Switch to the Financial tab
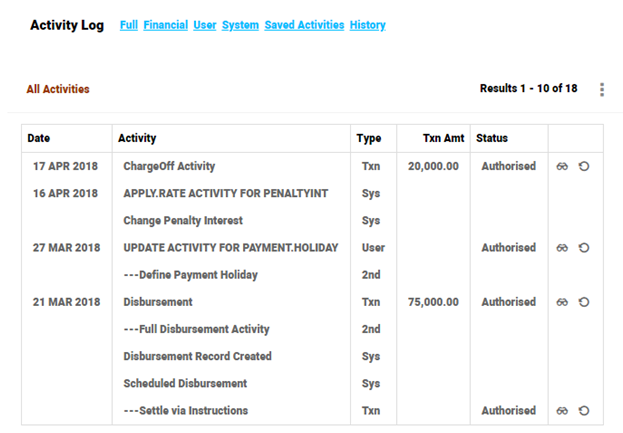 coord(165,25)
